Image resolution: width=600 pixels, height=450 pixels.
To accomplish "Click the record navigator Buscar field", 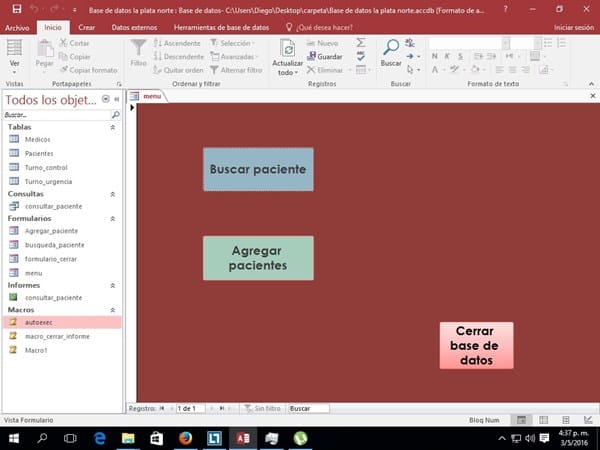I will 308,409.
